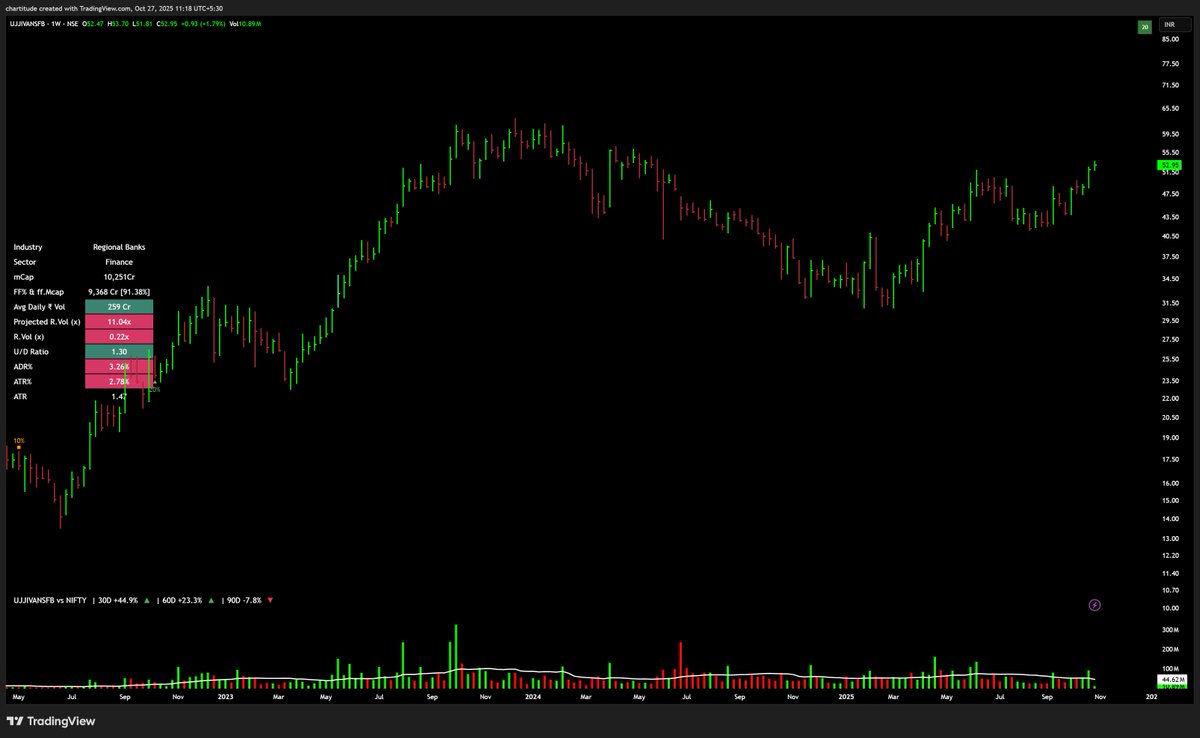Click the mCap value 10,251Cr
Image resolution: width=1200 pixels, height=738 pixels.
coord(119,275)
